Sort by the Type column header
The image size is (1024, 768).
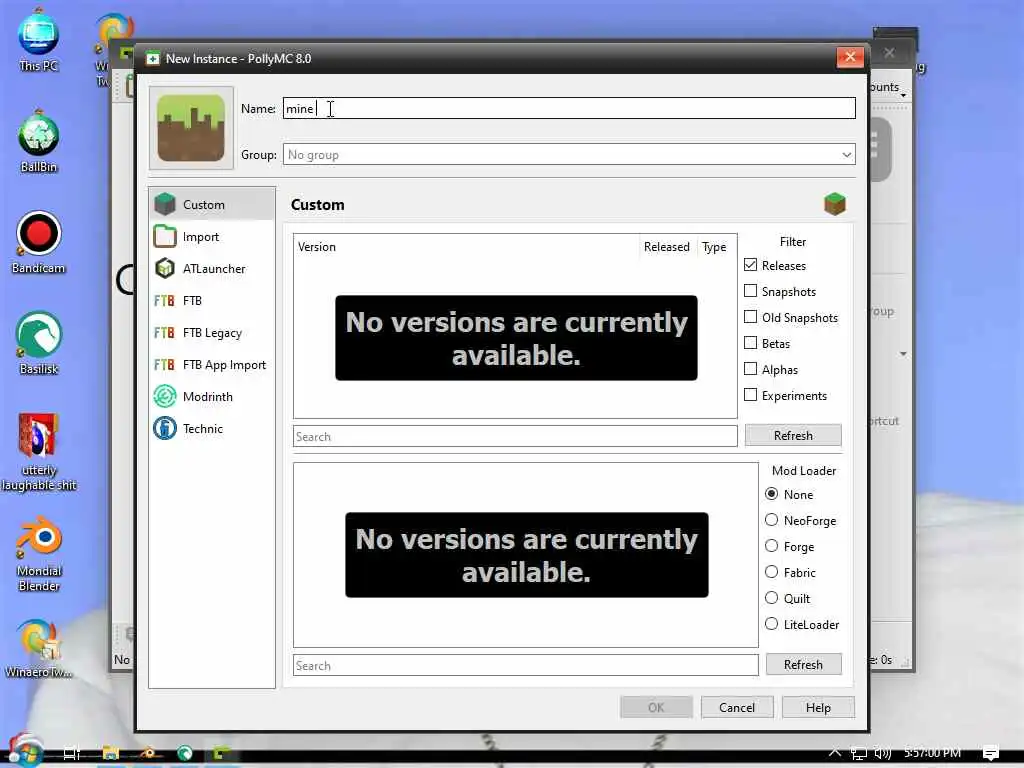point(714,247)
